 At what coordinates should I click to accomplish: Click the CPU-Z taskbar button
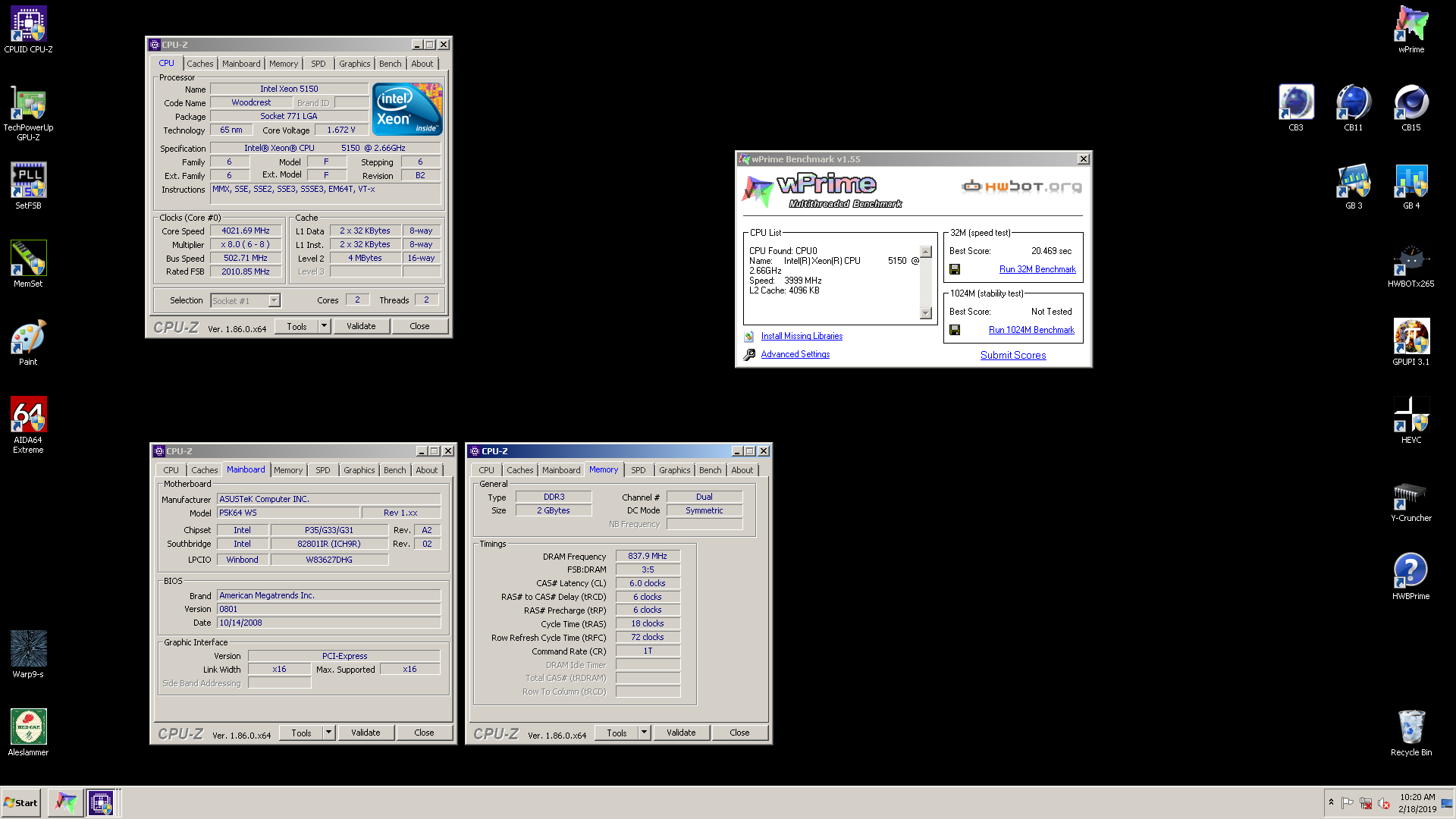(x=101, y=802)
